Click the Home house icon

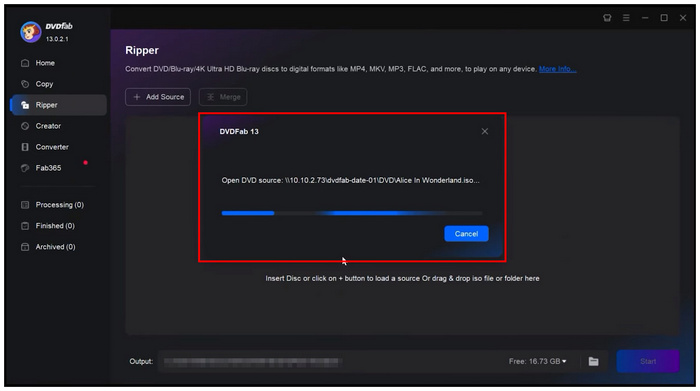[25, 63]
